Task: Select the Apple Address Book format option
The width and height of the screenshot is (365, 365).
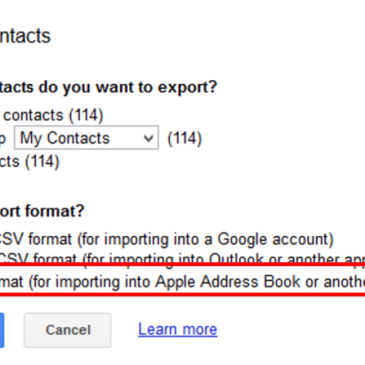Action: click(x=182, y=282)
